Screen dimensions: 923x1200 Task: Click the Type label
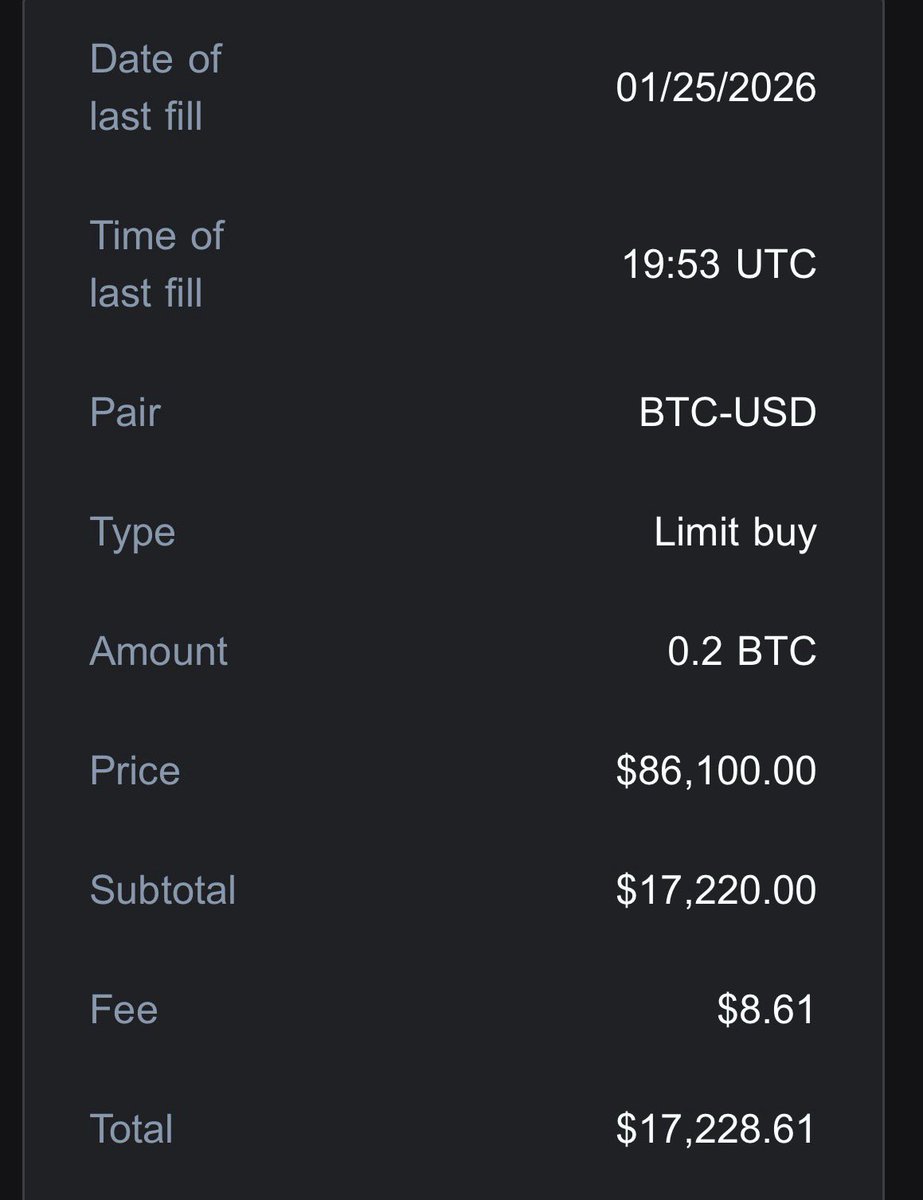[x=132, y=532]
